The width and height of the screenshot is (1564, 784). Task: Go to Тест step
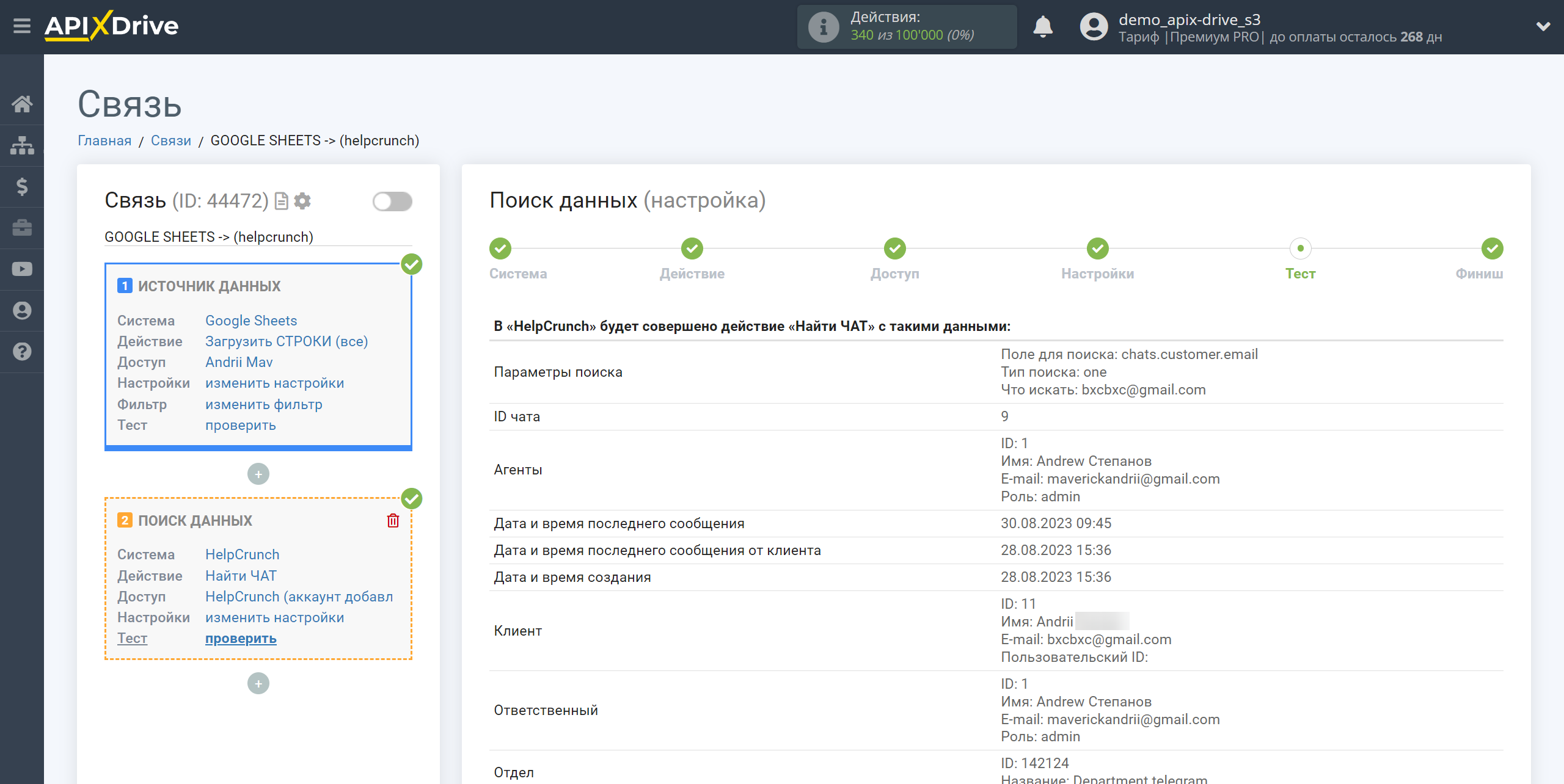click(x=1301, y=249)
